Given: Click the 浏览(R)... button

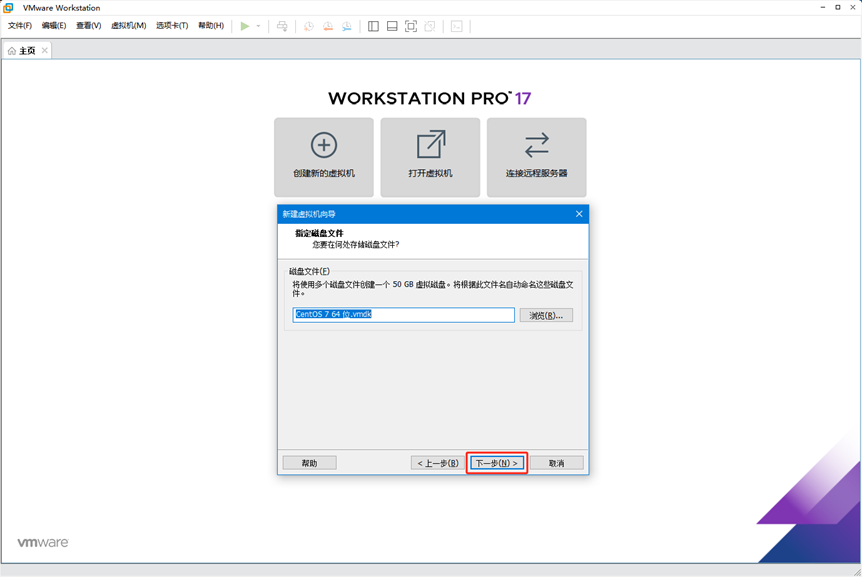Looking at the screenshot, I should click(546, 315).
